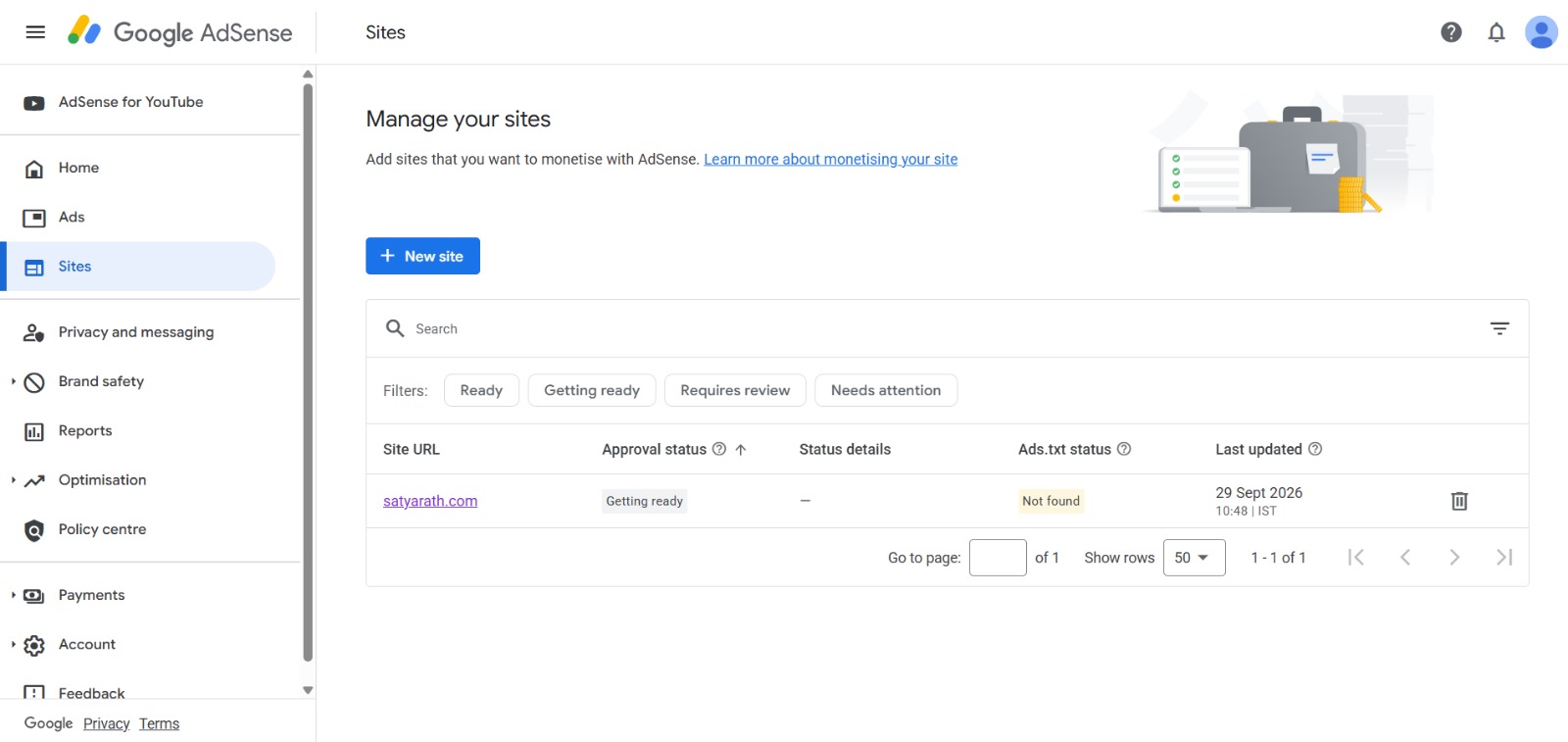Open the Show rows 50 dropdown
This screenshot has width=1568, height=742.
coord(1194,558)
